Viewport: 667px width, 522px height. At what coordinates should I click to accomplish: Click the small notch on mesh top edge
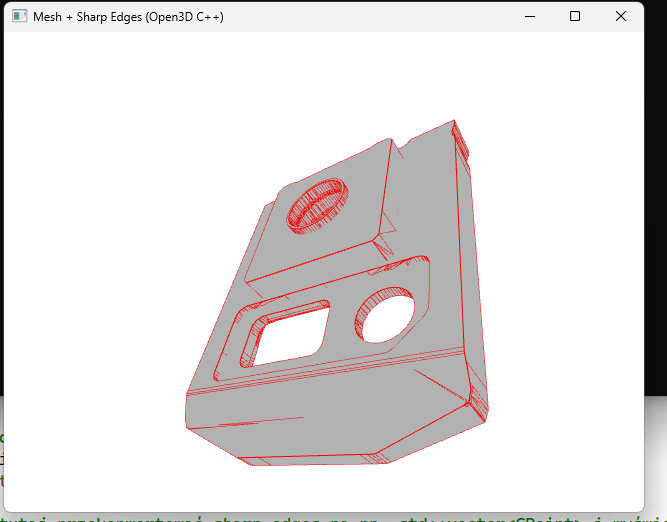[x=402, y=148]
